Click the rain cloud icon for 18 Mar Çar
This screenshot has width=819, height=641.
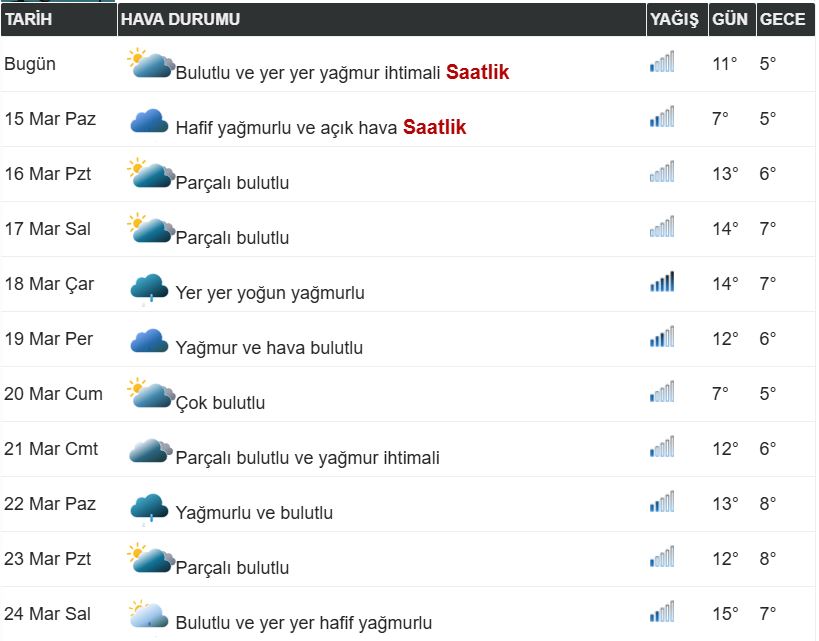[149, 287]
